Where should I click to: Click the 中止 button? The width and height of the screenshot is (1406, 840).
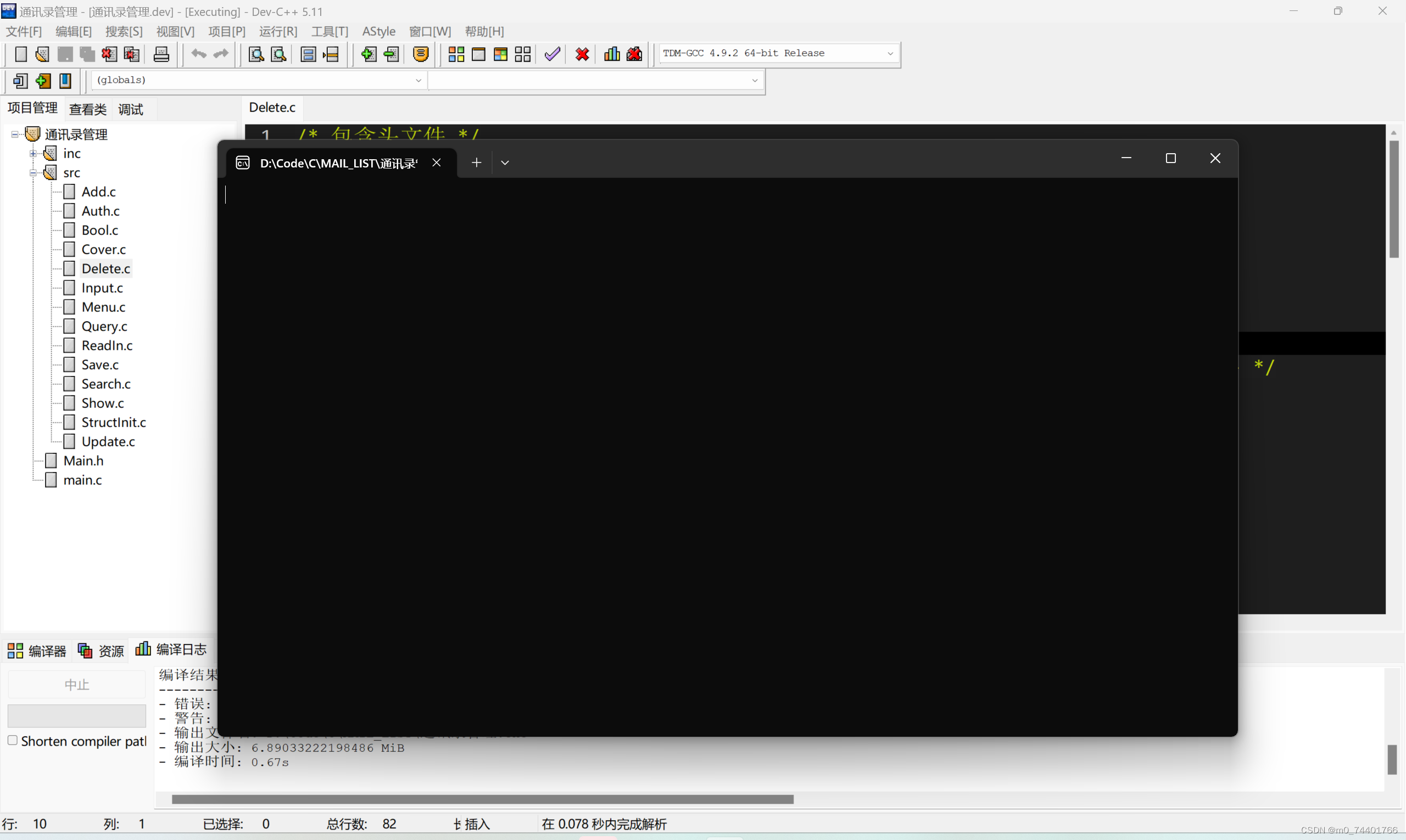(77, 684)
